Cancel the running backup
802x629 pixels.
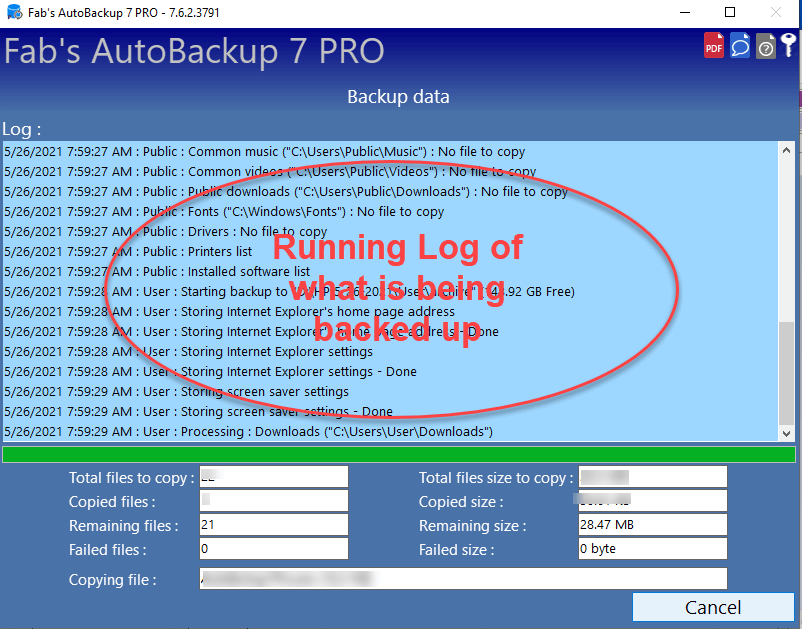tap(713, 608)
